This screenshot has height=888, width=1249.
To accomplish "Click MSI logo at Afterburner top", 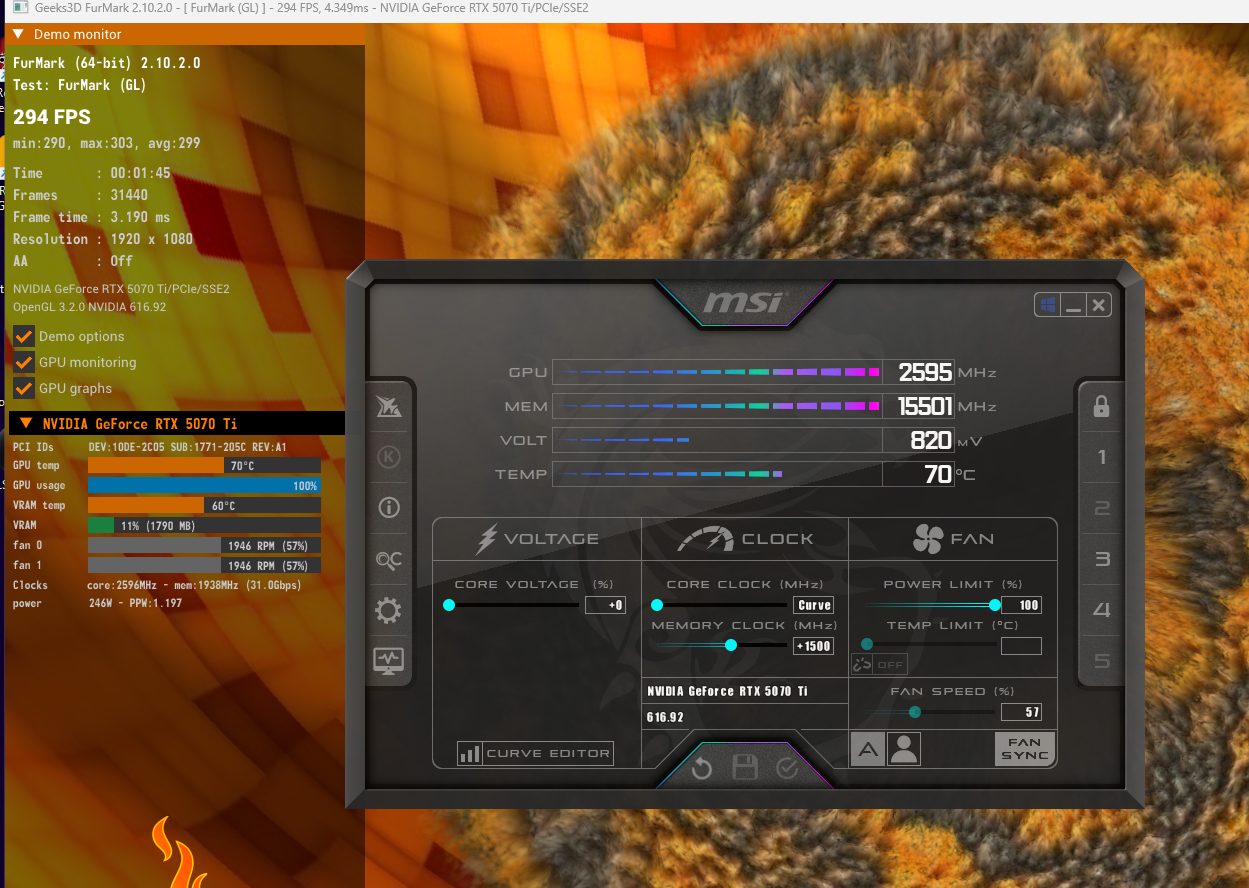I will (x=745, y=301).
